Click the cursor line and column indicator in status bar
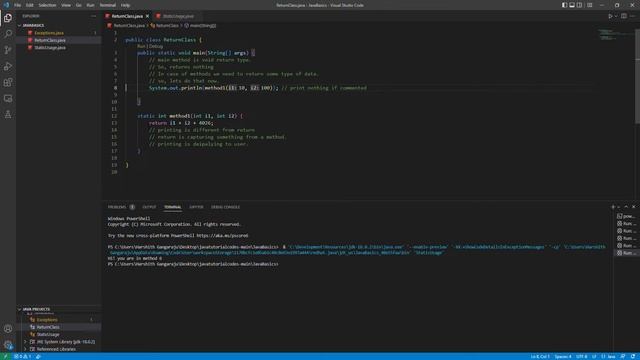 click(x=540, y=356)
